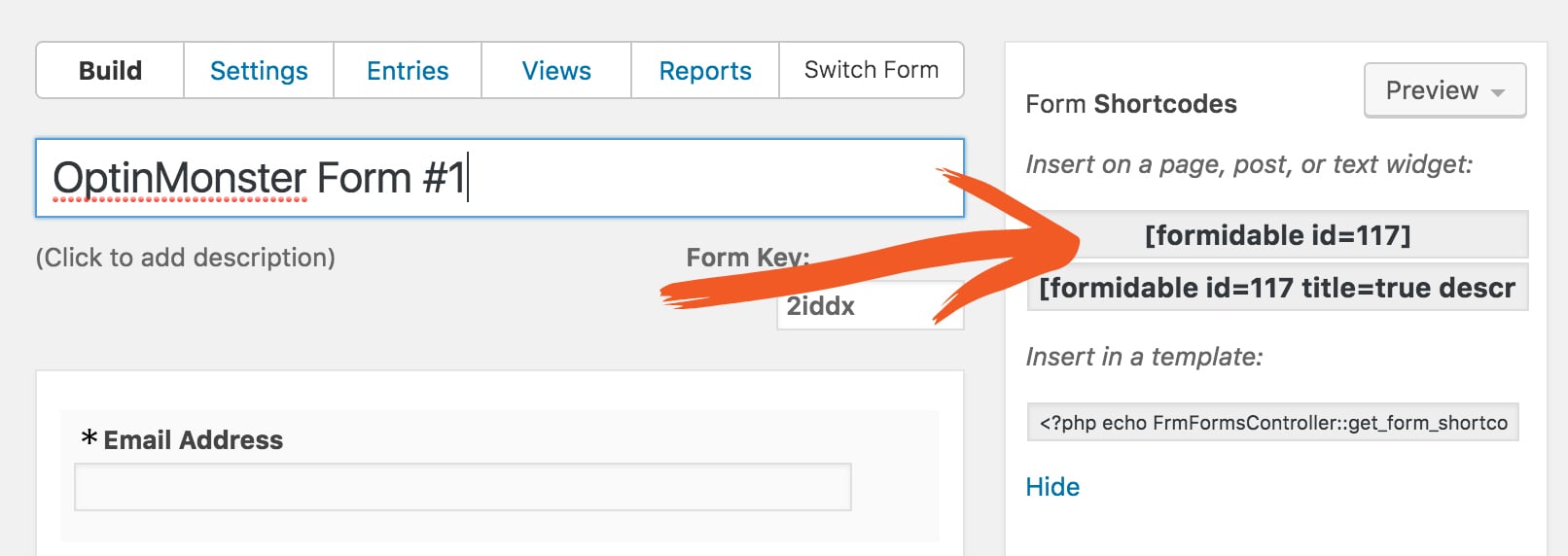1568x556 pixels.
Task: Click the Preview dropdown arrow
Action: click(x=1498, y=92)
